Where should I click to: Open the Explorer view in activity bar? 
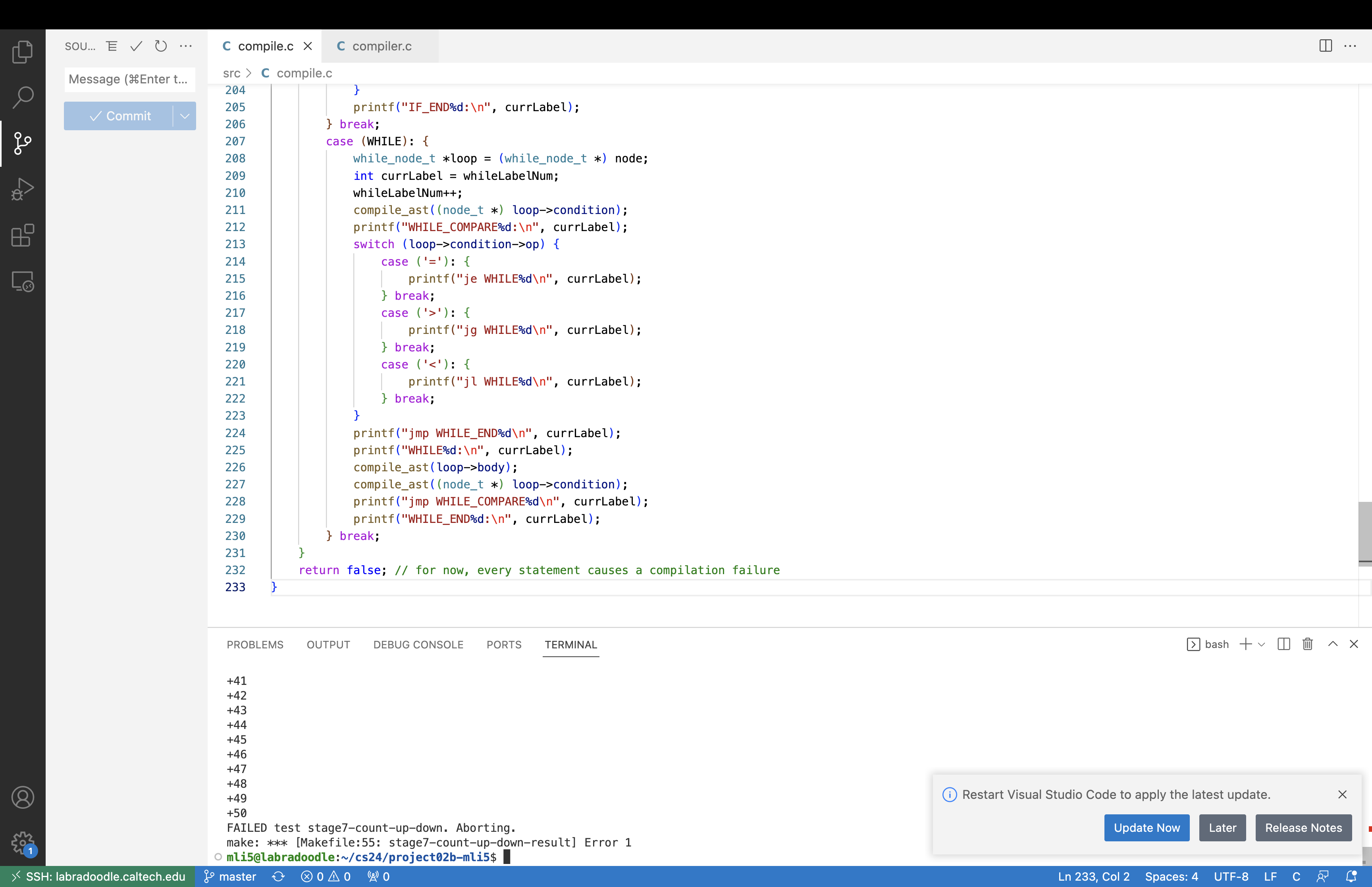click(23, 52)
